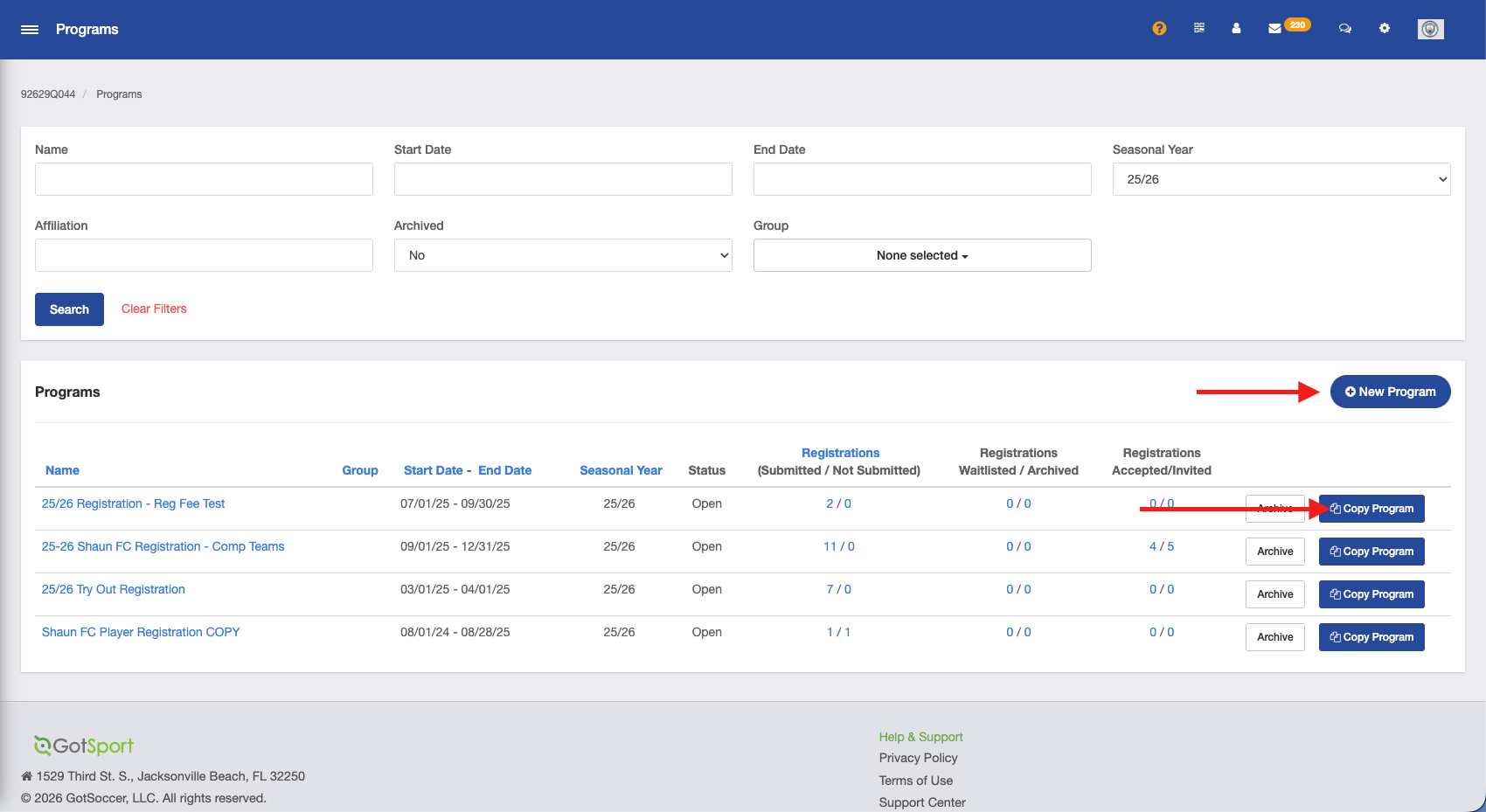Open 25-26 Shaun FC Registration - Comp Teams
This screenshot has width=1486, height=812.
(x=163, y=546)
